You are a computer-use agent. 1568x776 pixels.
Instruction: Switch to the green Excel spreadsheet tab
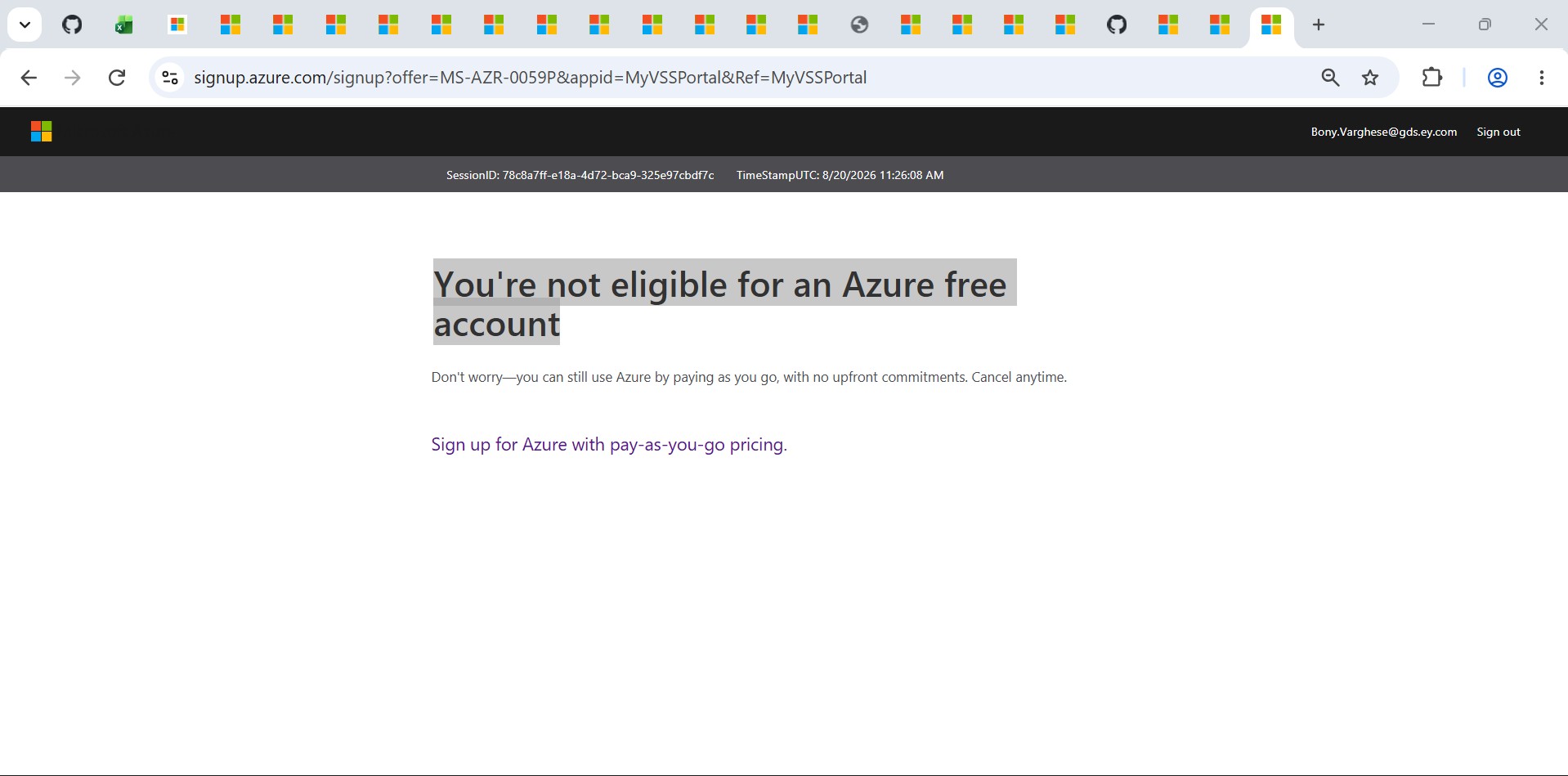[x=124, y=25]
